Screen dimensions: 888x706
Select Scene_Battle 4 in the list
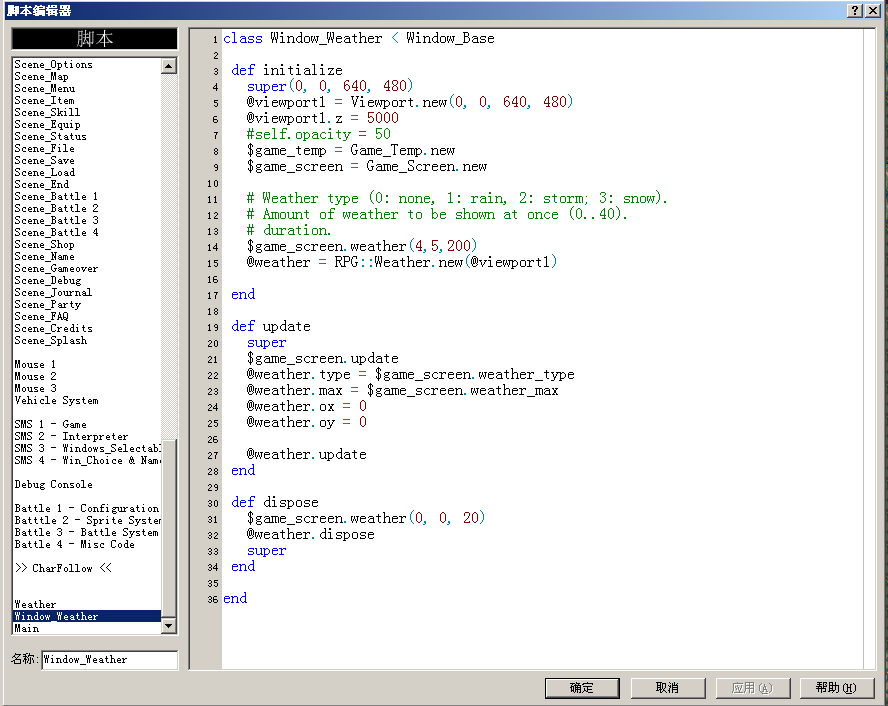pos(56,232)
